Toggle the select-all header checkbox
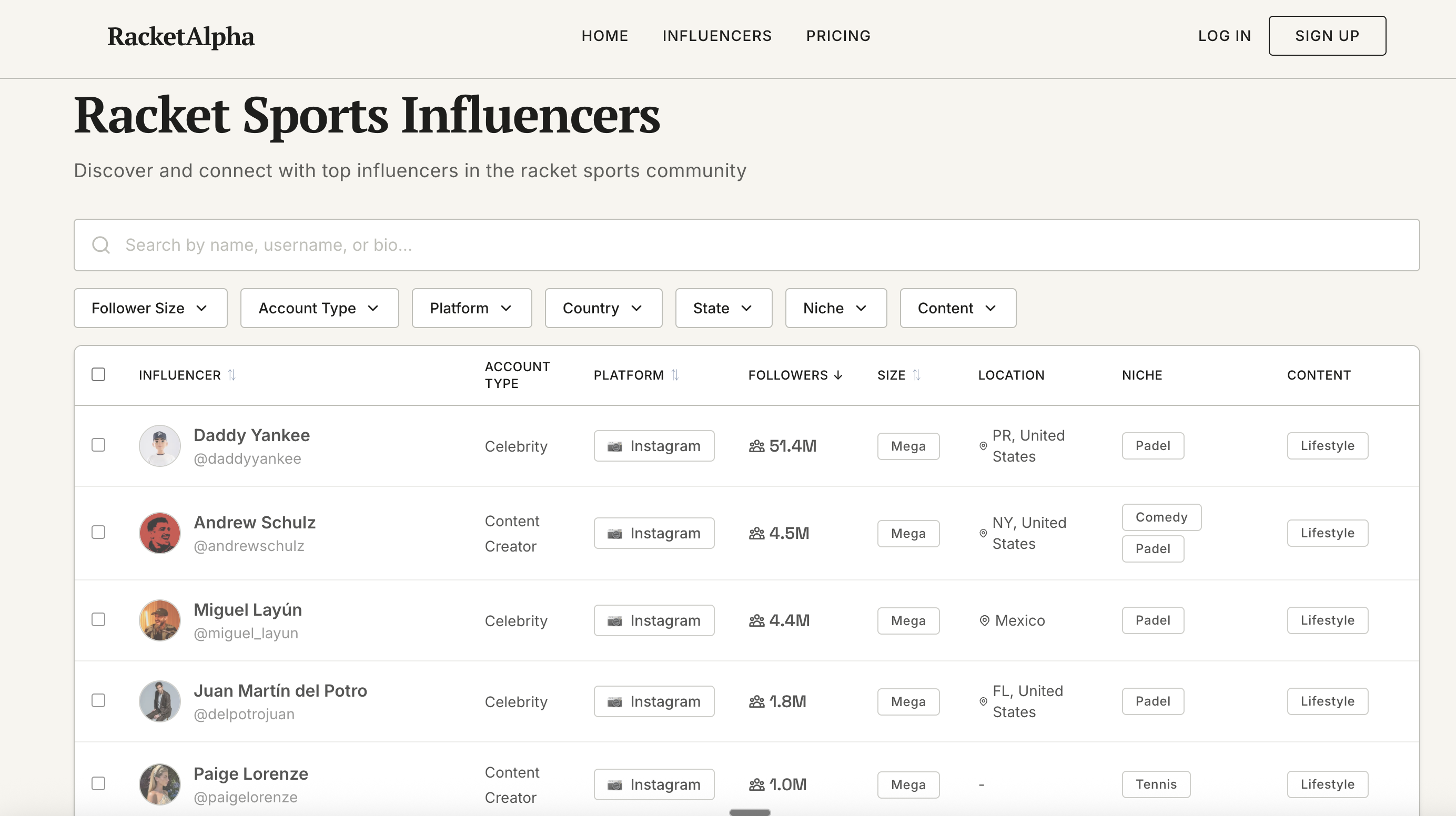Image resolution: width=1456 pixels, height=816 pixels. pos(98,375)
